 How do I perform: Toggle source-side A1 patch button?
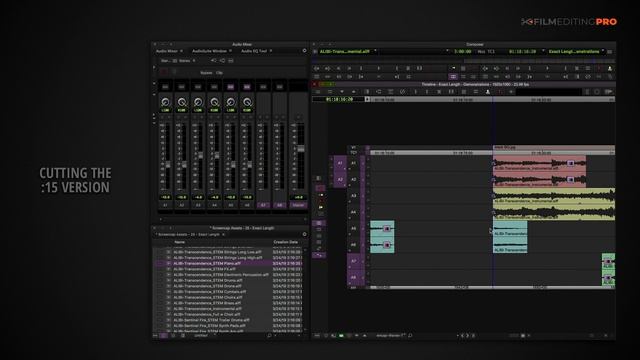(x=340, y=163)
